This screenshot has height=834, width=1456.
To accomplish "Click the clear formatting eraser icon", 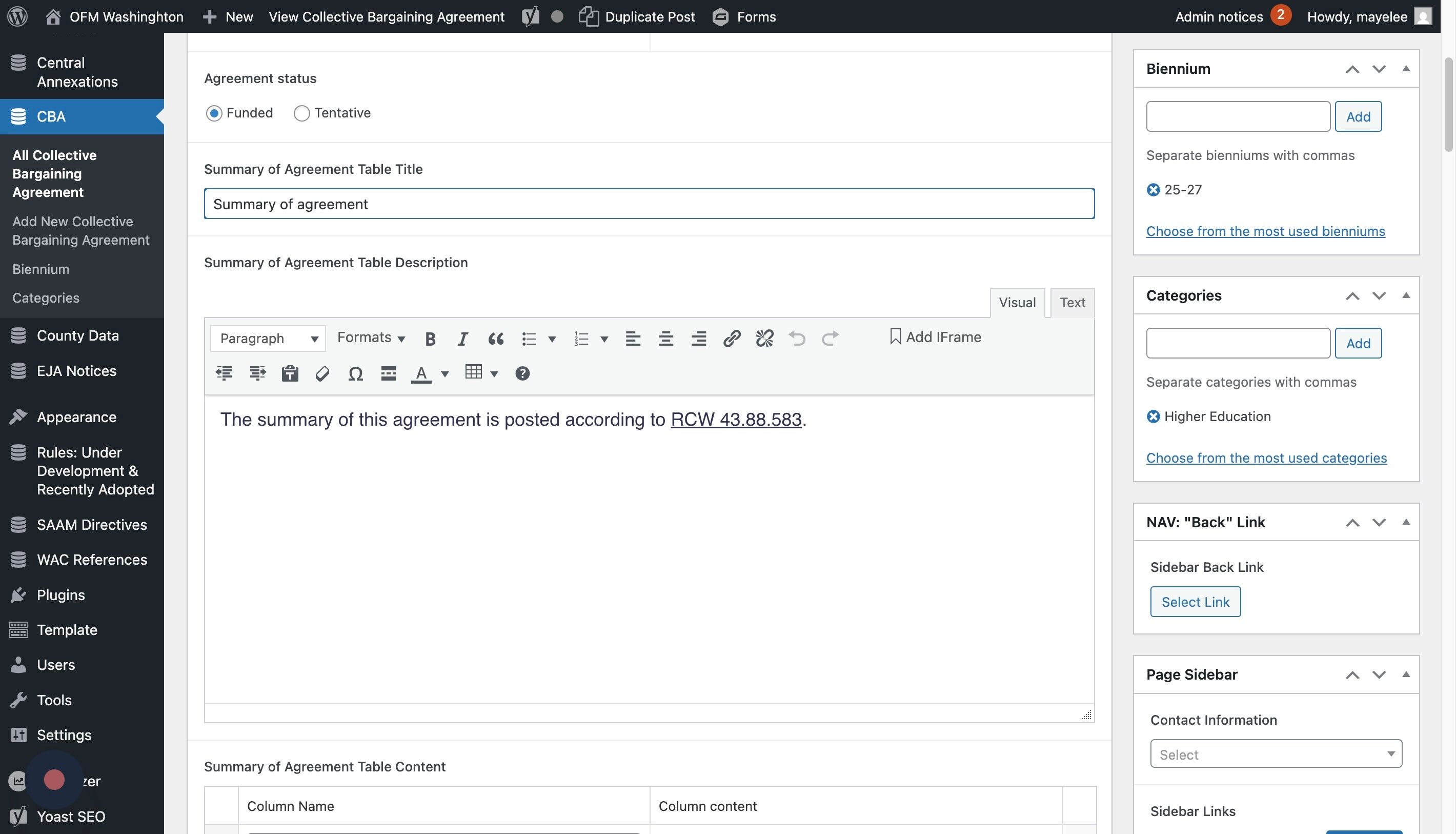I will (x=322, y=374).
